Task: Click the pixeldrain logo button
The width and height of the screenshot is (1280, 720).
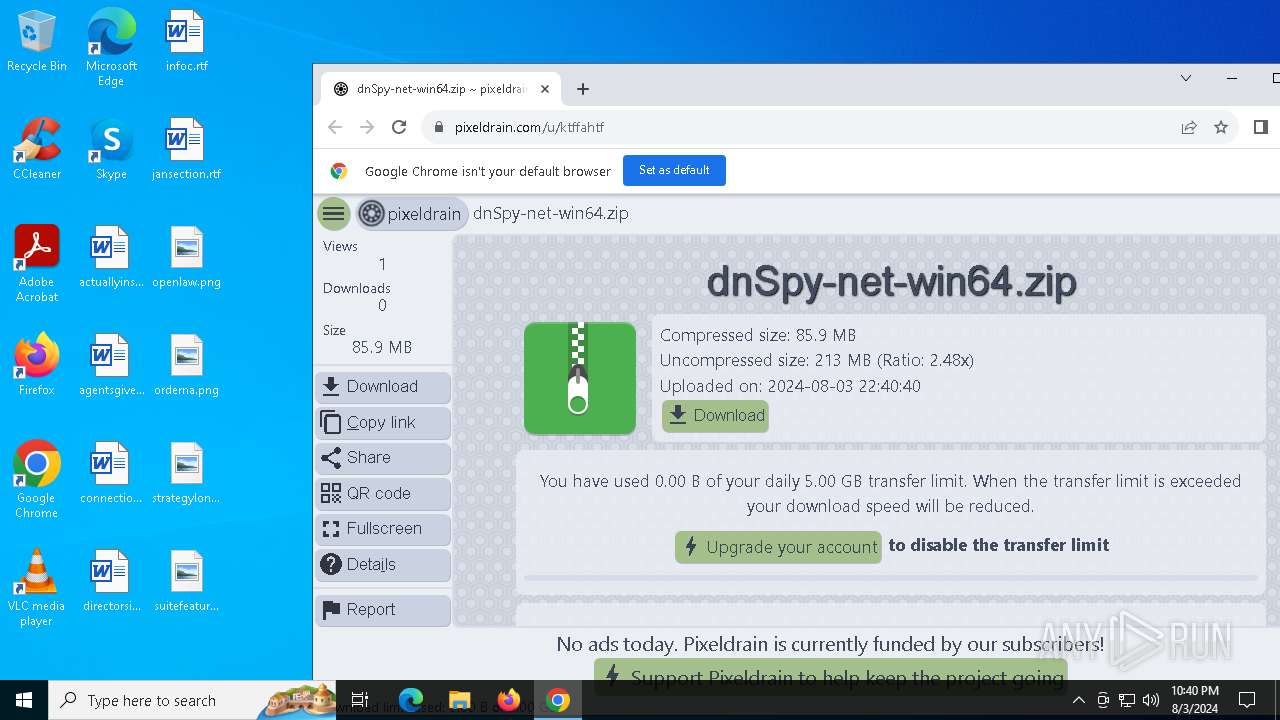Action: pyautogui.click(x=412, y=213)
